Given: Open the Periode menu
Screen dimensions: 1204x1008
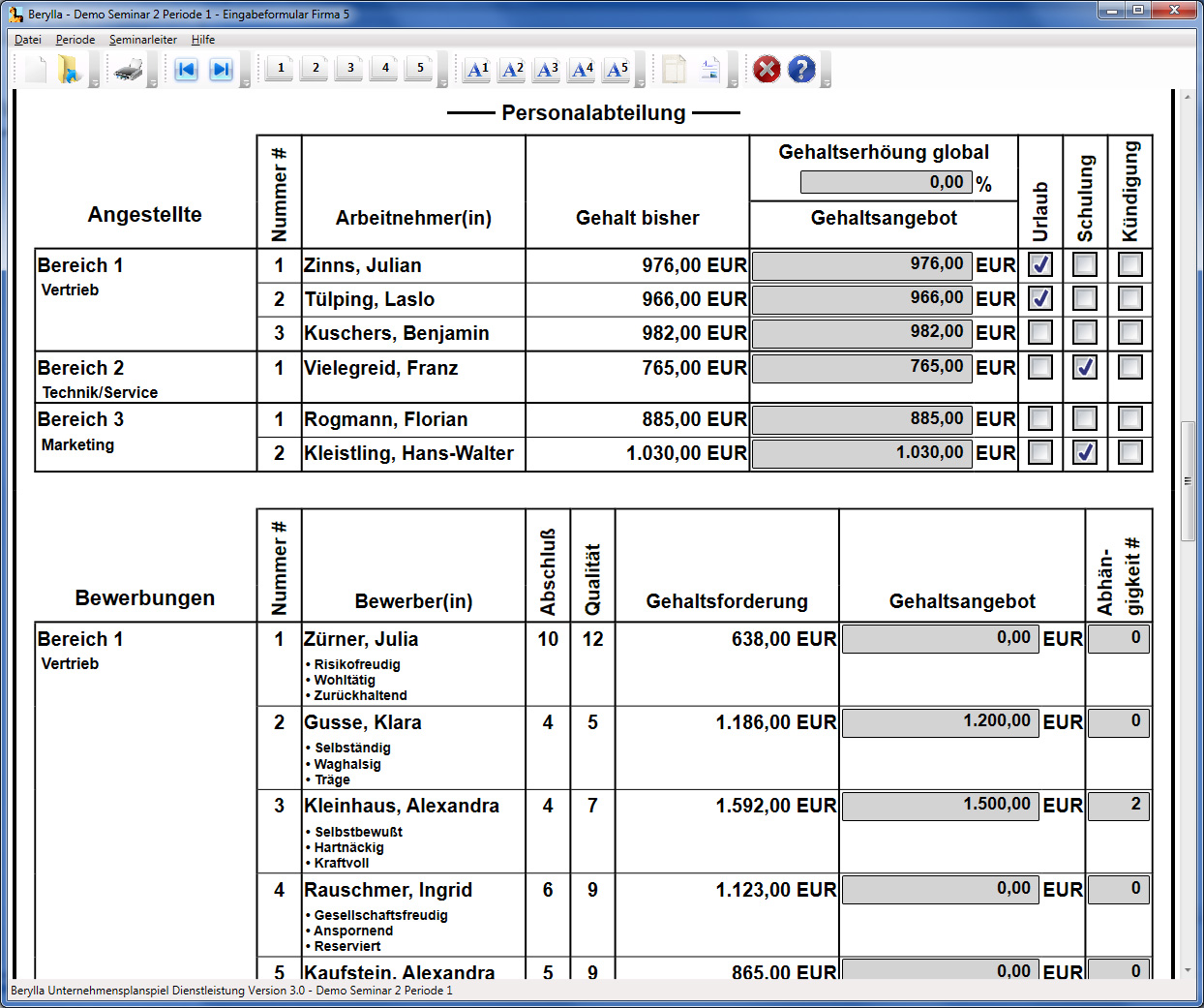Looking at the screenshot, I should pos(75,40).
